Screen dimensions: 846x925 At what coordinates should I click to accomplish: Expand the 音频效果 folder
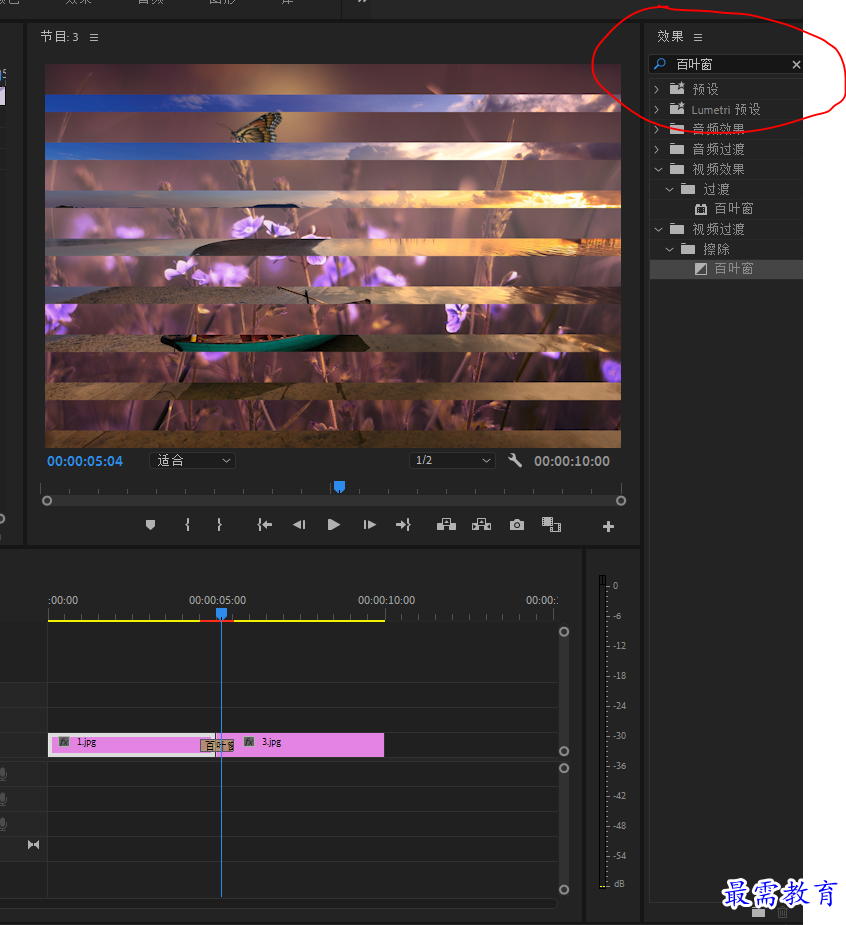(x=657, y=129)
